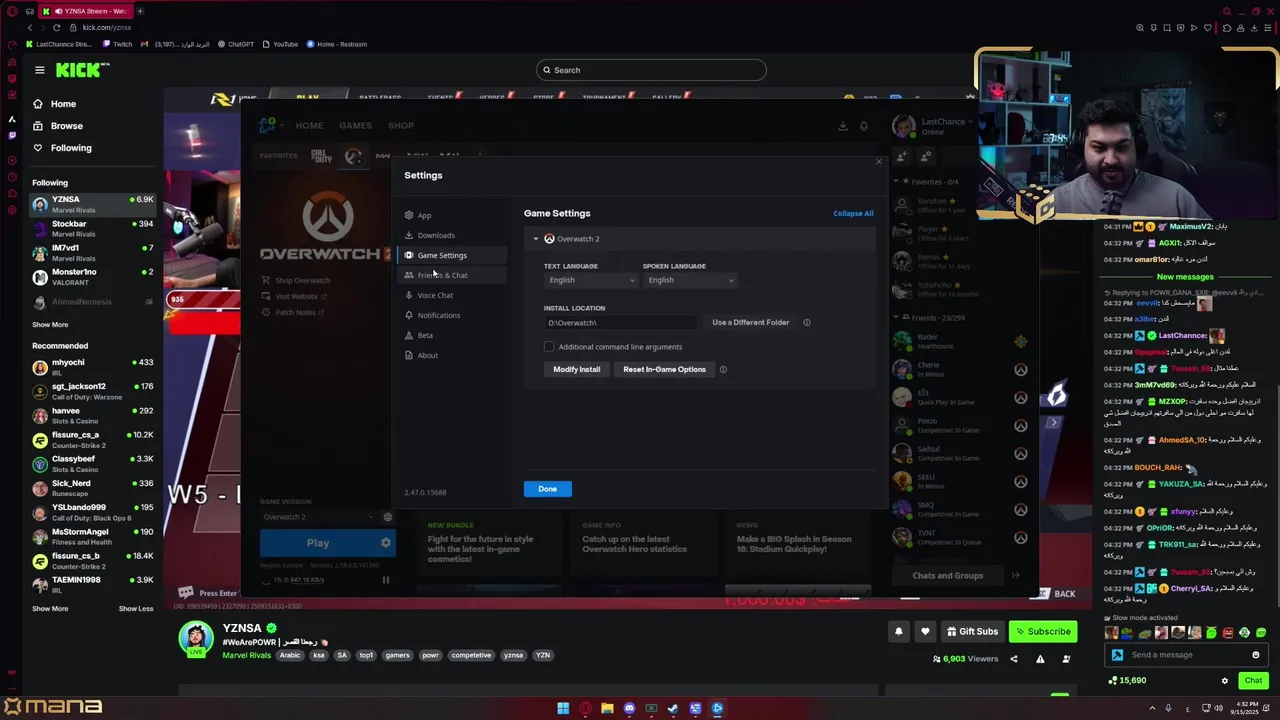Click the report warning triangle icon
This screenshot has height=720, width=1280.
click(x=1040, y=659)
